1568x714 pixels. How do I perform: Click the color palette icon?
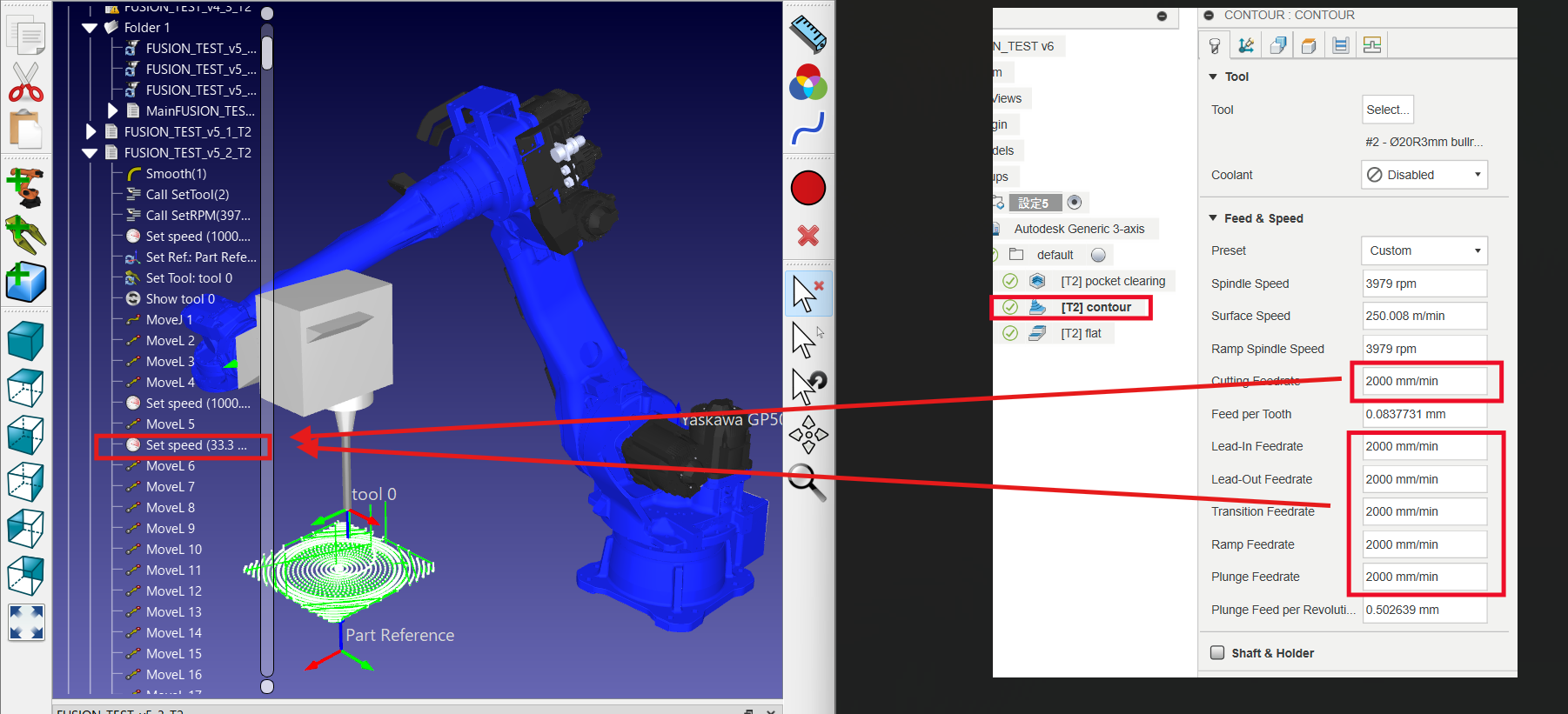click(807, 84)
